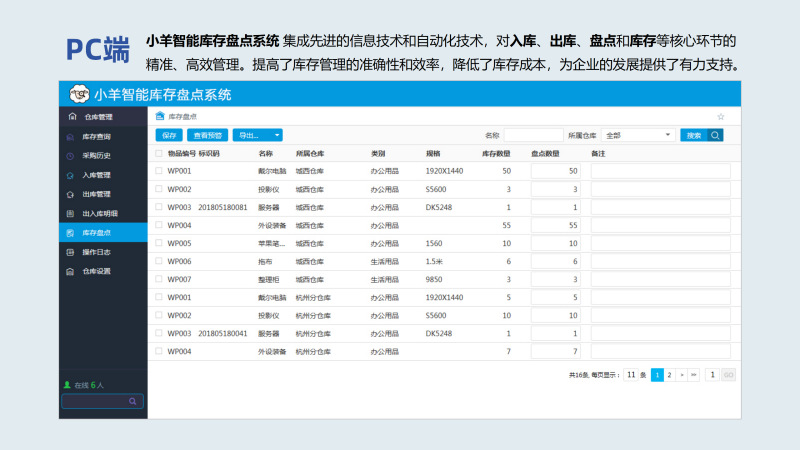The height and width of the screenshot is (450, 800).
Task: Click the 搜索 search button
Action: point(702,135)
